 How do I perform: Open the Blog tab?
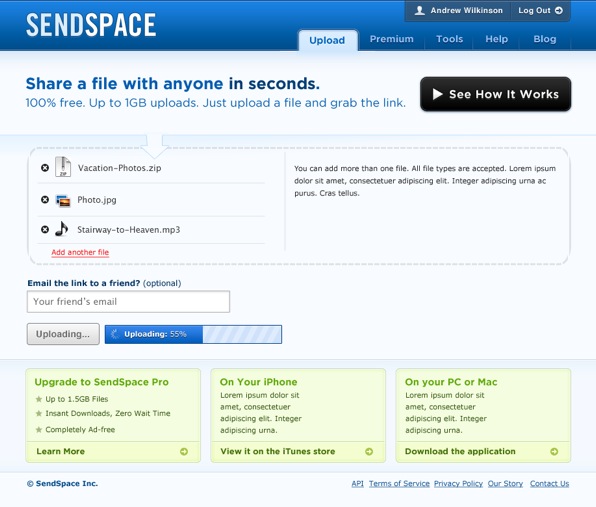[545, 39]
